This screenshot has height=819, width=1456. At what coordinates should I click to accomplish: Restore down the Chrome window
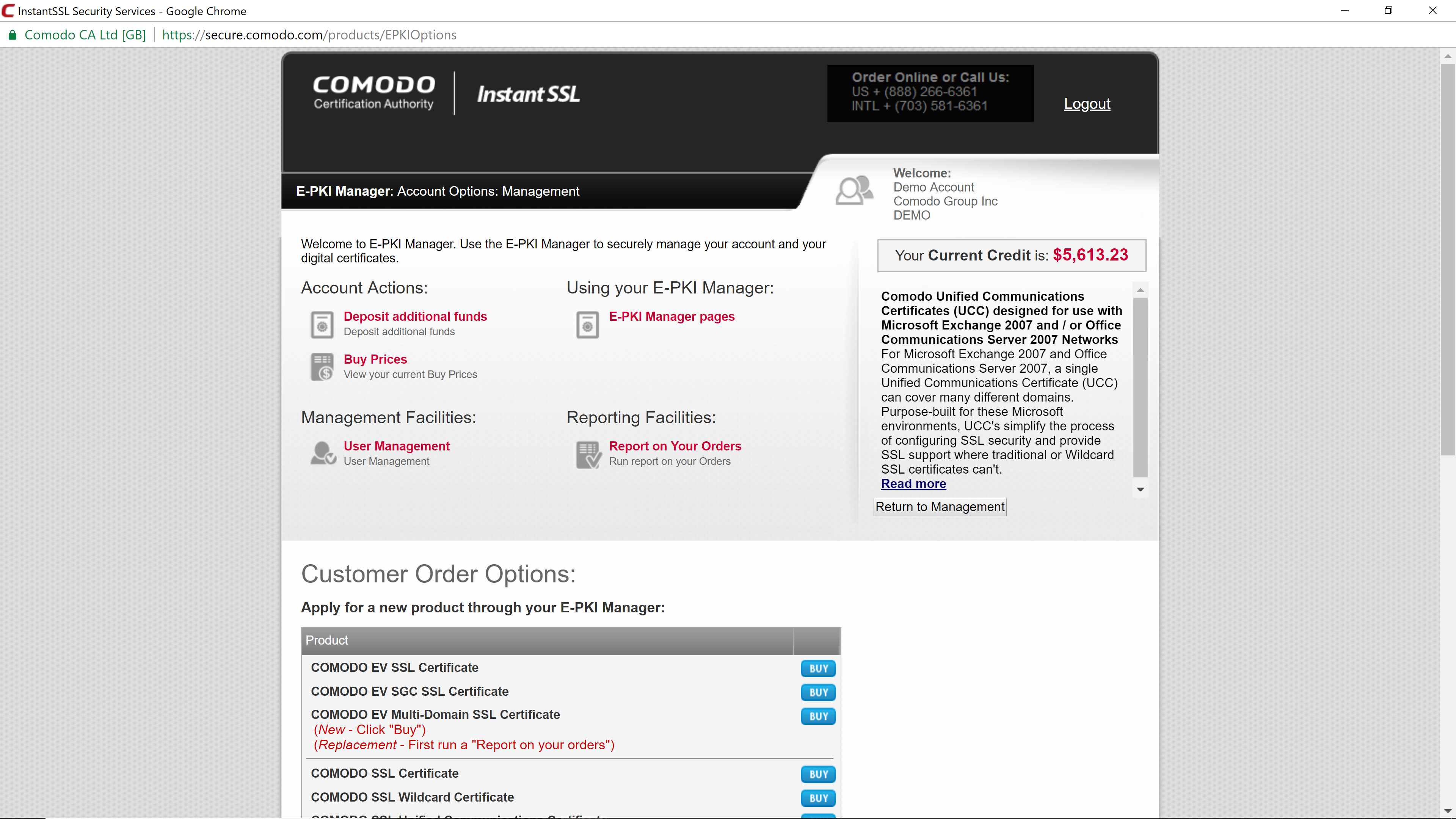(1388, 11)
